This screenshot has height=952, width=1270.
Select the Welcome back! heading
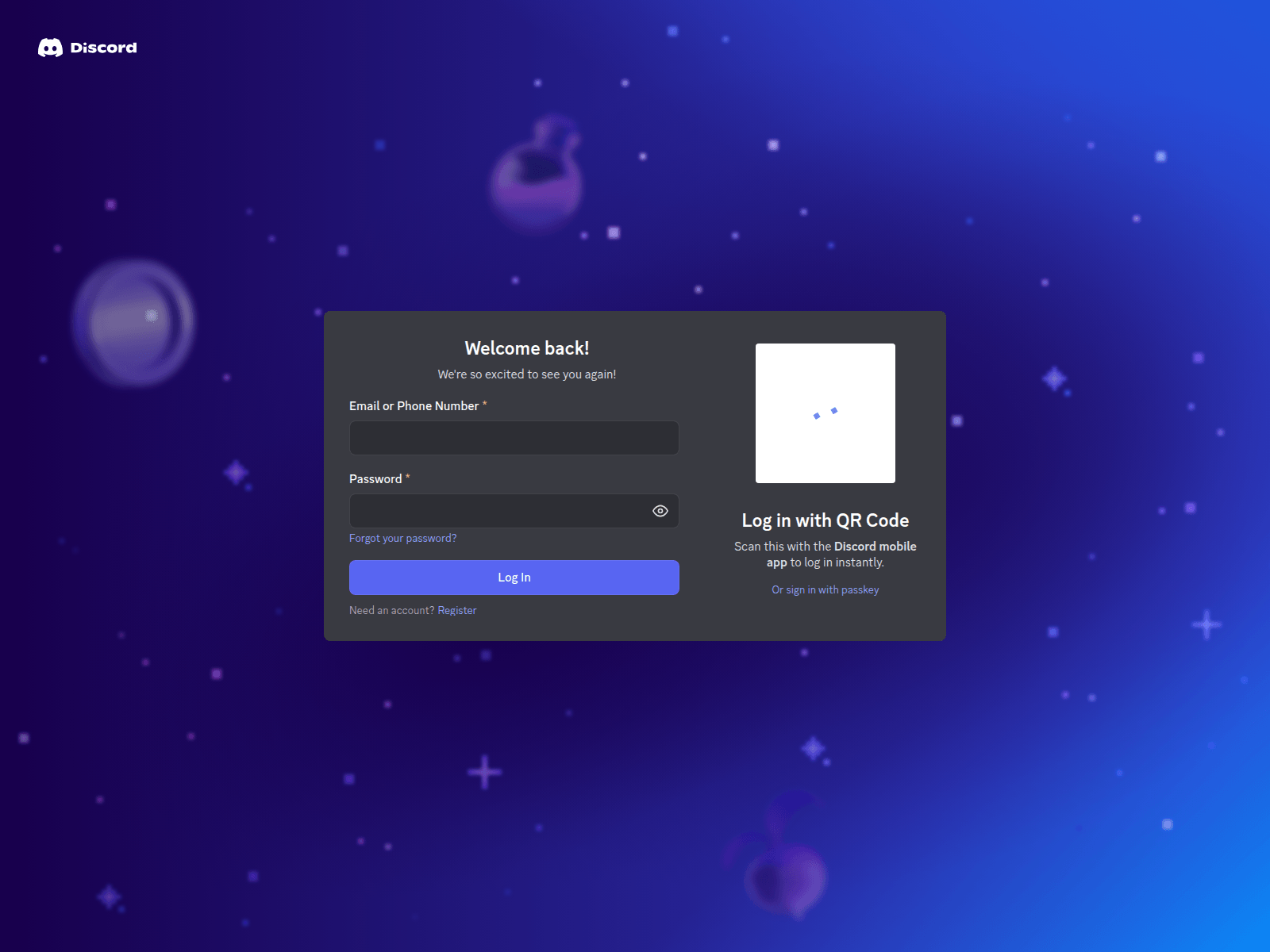(527, 348)
